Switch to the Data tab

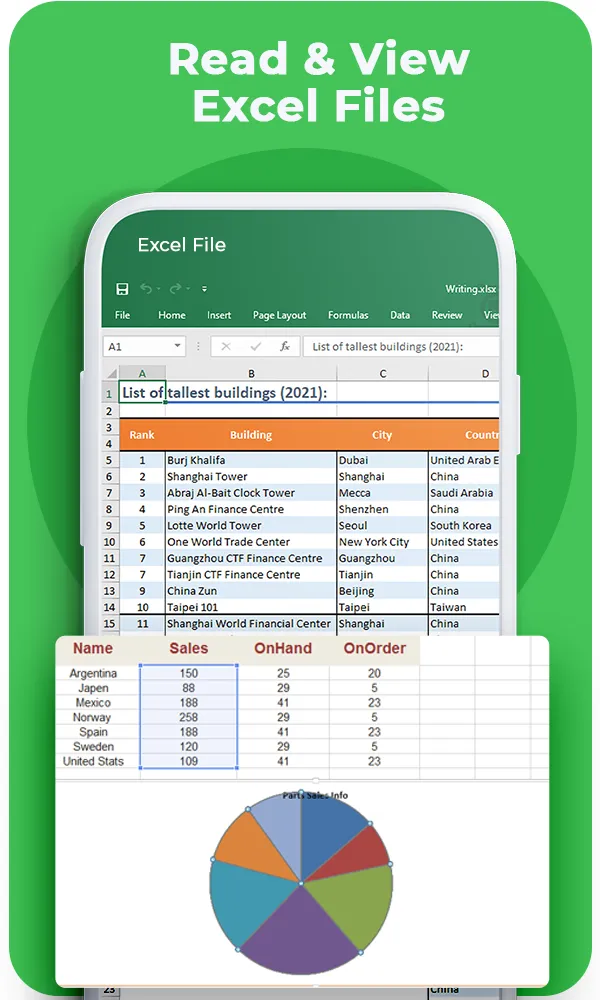click(400, 315)
